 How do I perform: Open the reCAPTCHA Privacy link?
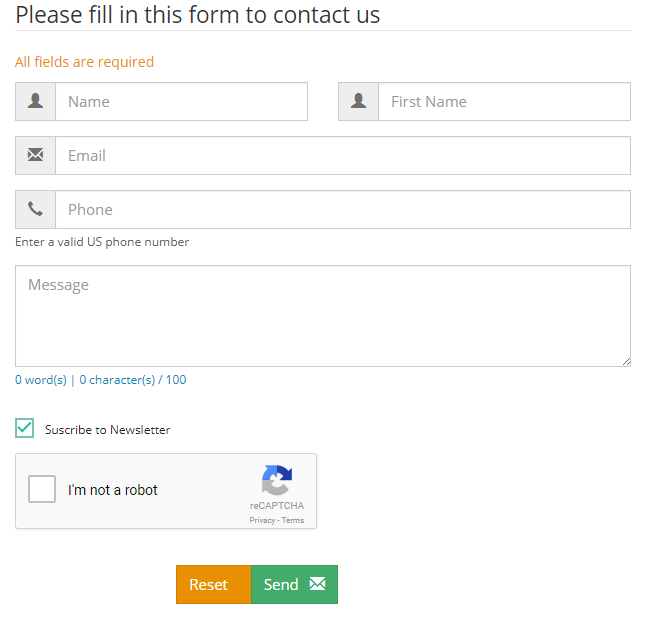coord(262,521)
